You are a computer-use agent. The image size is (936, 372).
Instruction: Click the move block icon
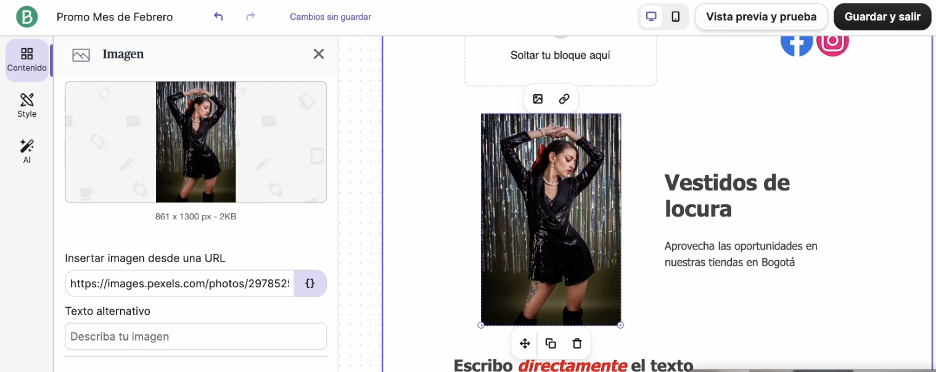[525, 343]
